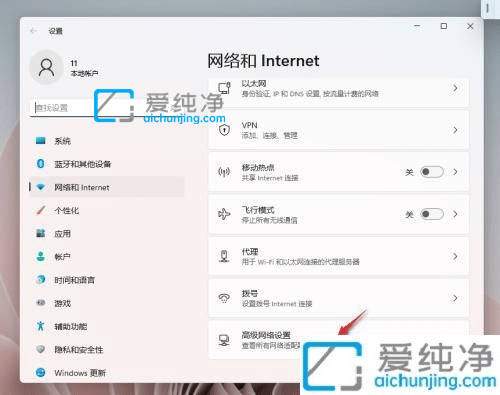This screenshot has width=500, height=395.
Task: Open the 辅助功能 sidebar entry
Action: point(107,326)
